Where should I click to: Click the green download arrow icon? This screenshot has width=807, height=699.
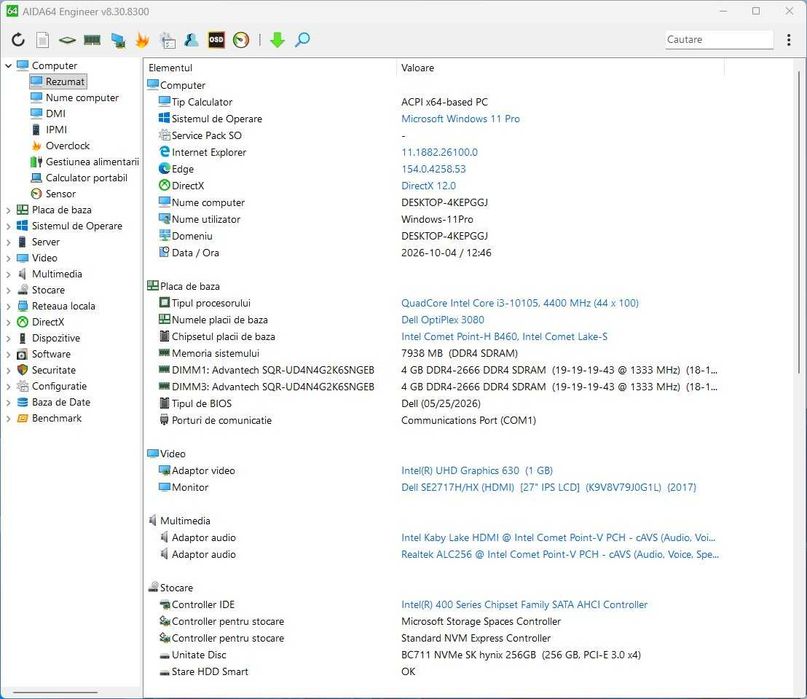pos(277,40)
